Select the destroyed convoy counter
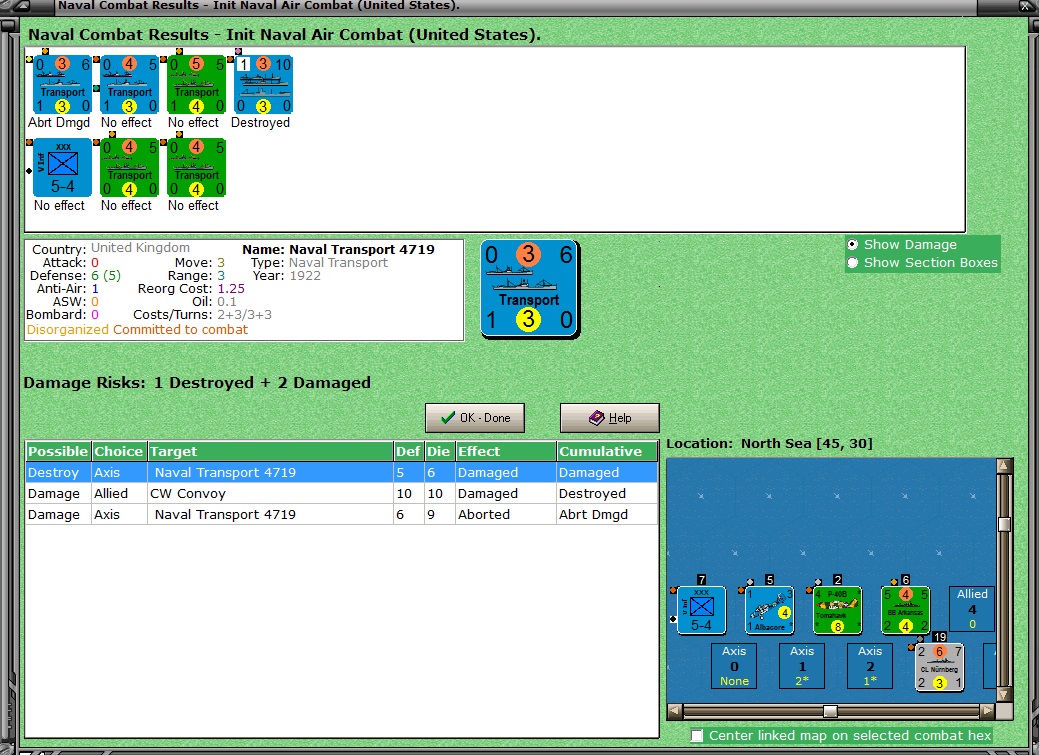The width and height of the screenshot is (1039, 755). pyautogui.click(x=263, y=85)
